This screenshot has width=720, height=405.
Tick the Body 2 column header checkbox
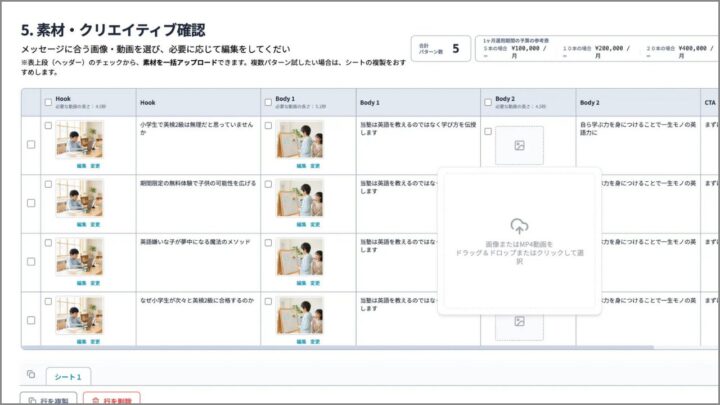coord(488,102)
